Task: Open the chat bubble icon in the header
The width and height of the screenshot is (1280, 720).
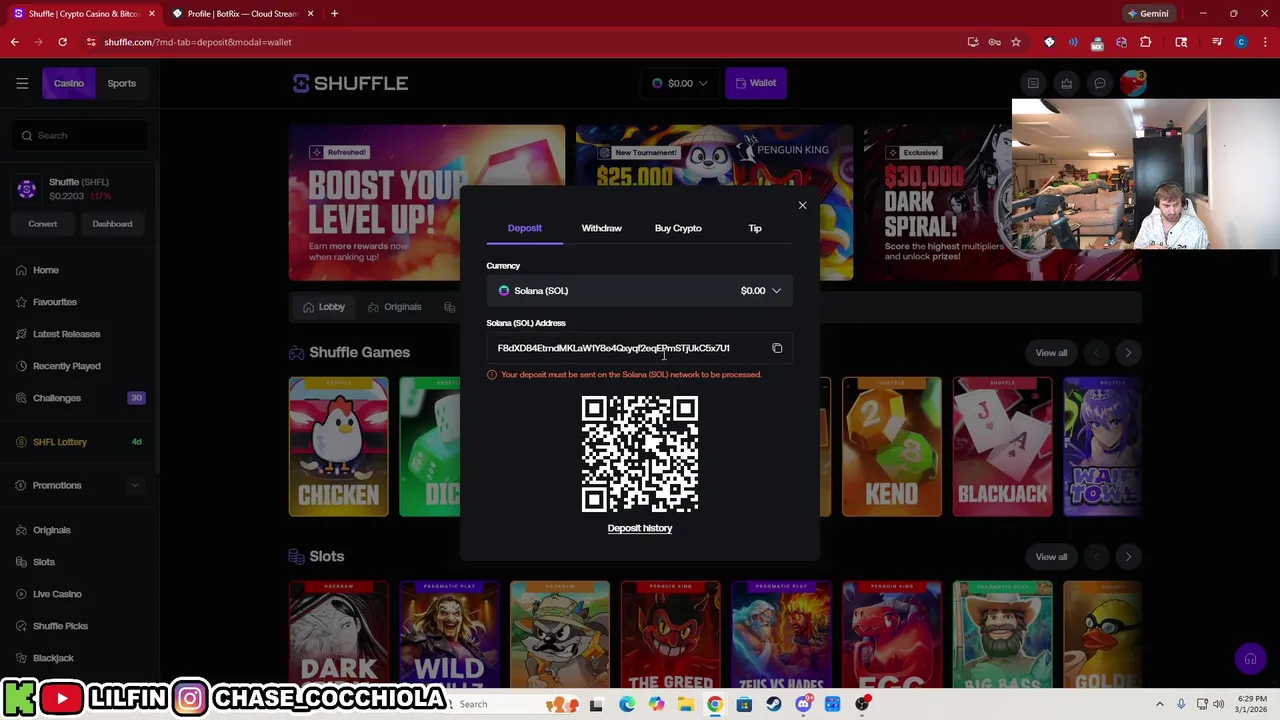Action: pyautogui.click(x=1099, y=83)
